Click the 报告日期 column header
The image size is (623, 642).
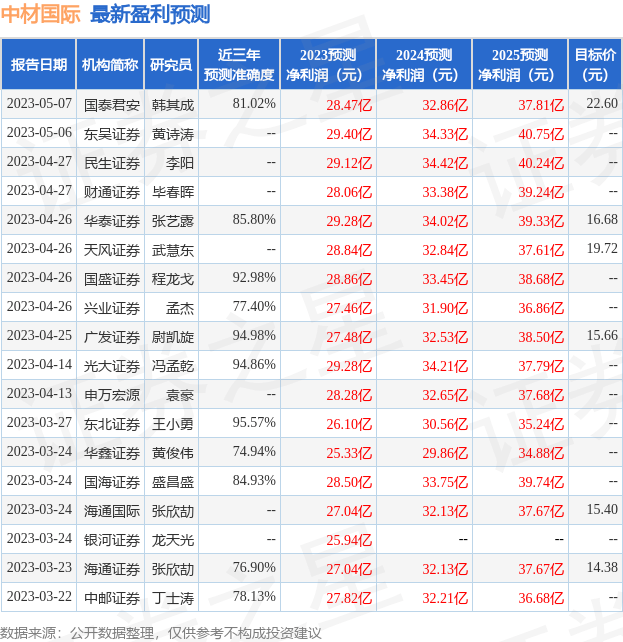pos(38,64)
